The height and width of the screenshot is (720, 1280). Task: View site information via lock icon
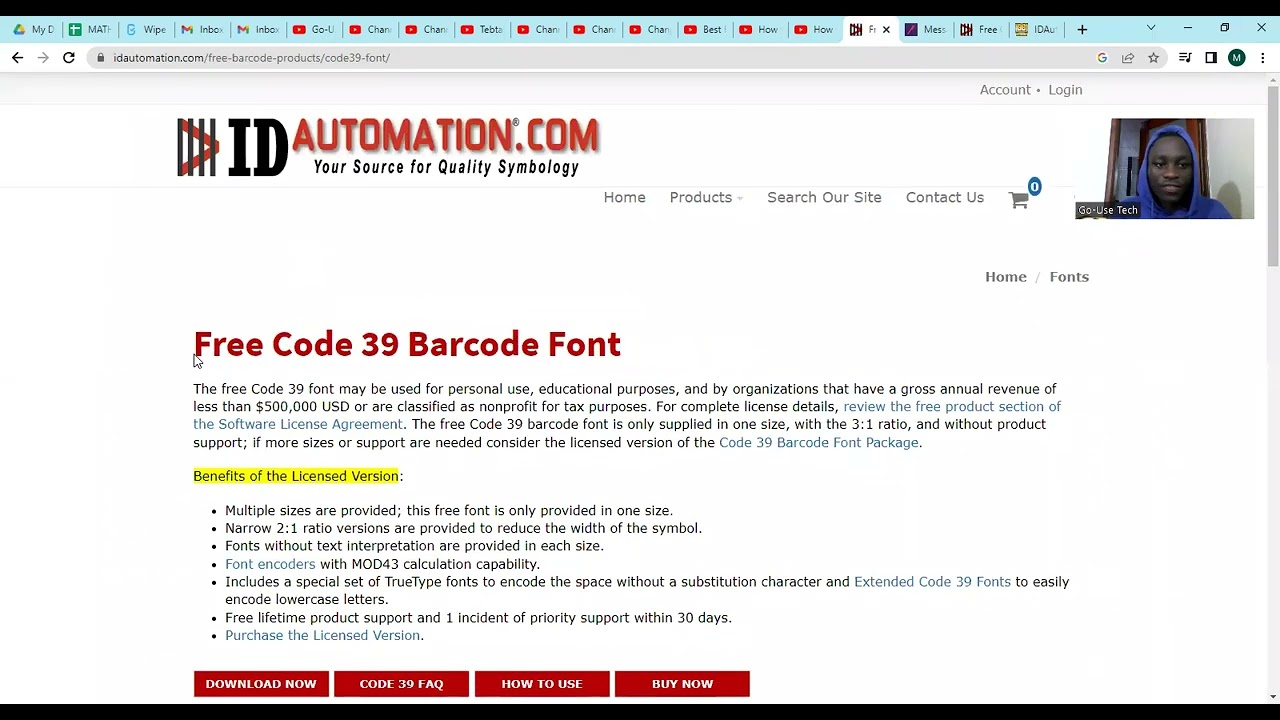coord(101,58)
